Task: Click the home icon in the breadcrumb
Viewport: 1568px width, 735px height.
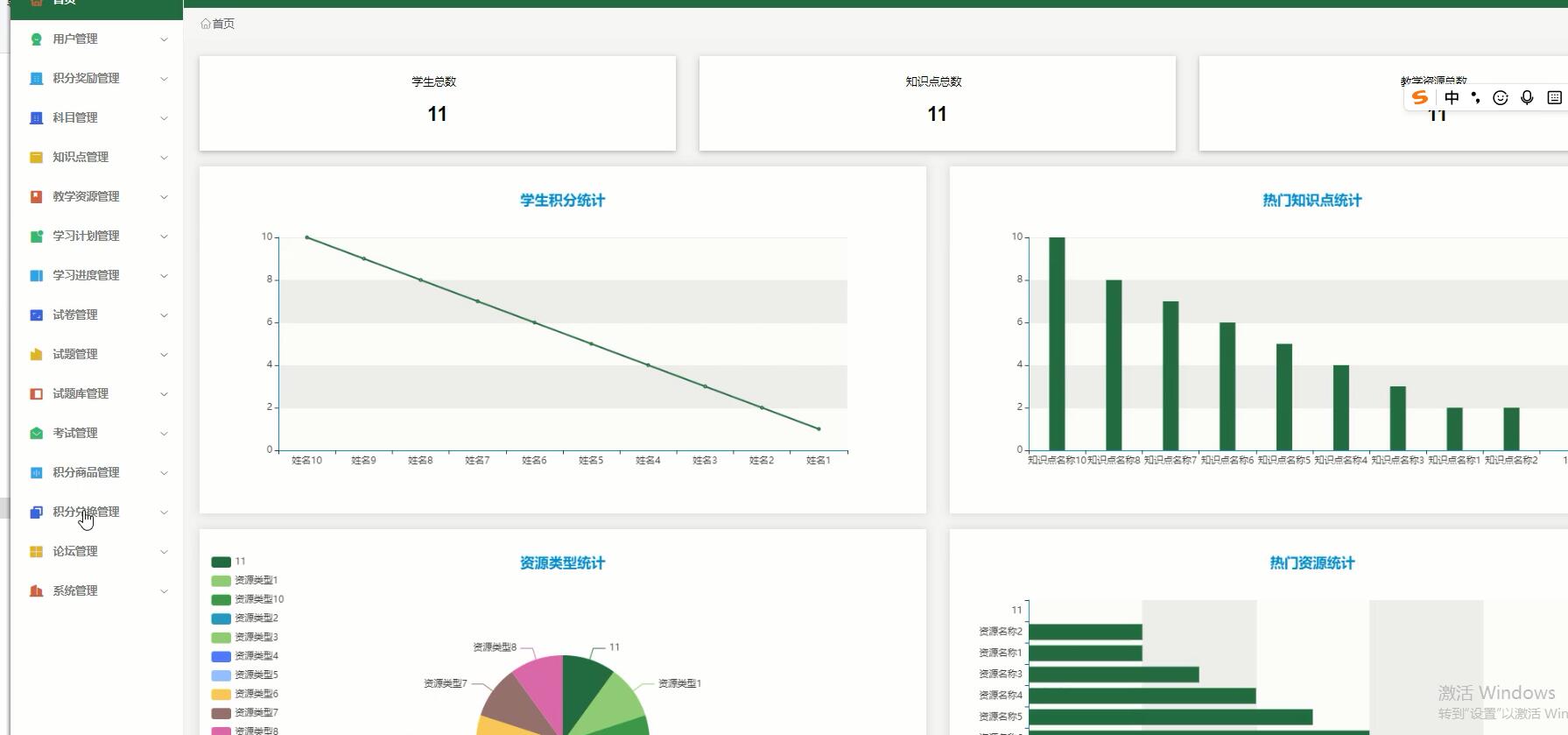Action: point(206,24)
